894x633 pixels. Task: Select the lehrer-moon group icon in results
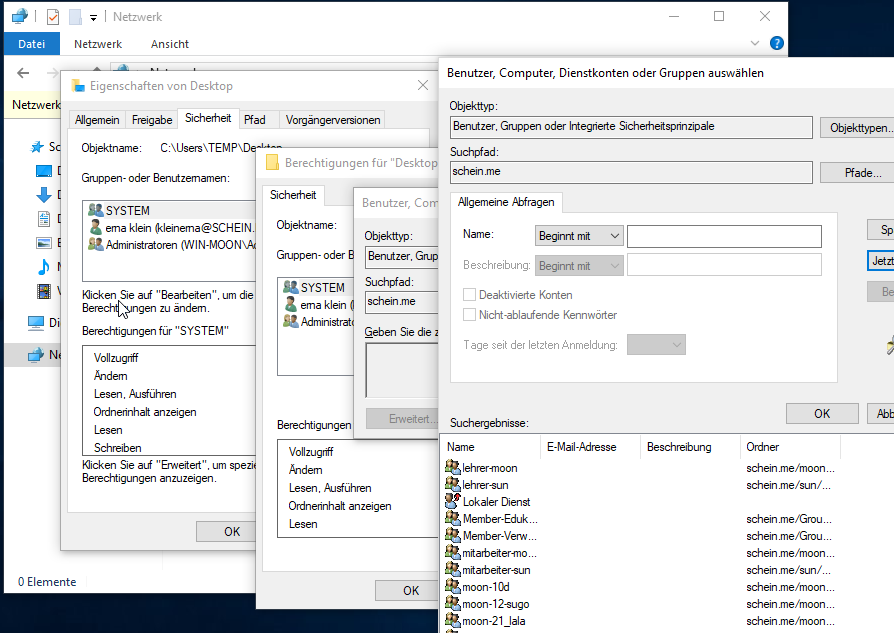click(452, 468)
